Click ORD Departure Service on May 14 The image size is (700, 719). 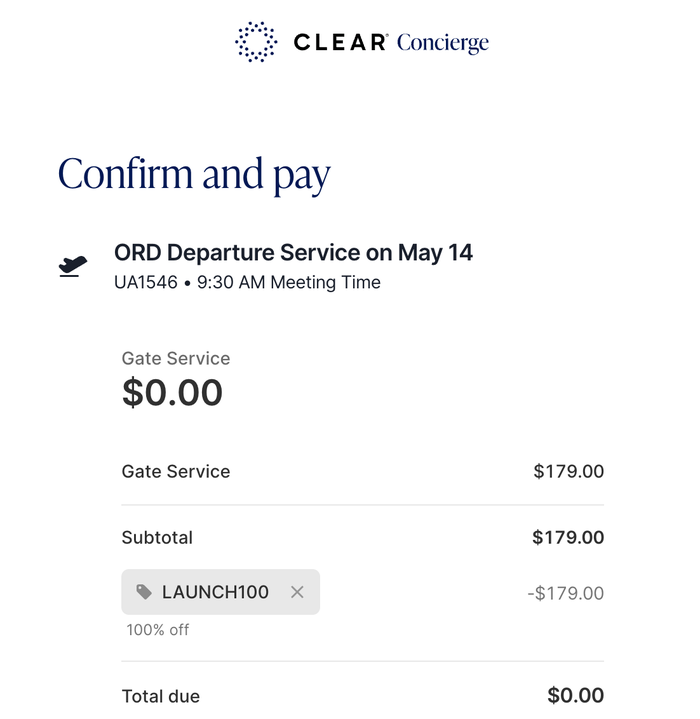[x=293, y=253]
